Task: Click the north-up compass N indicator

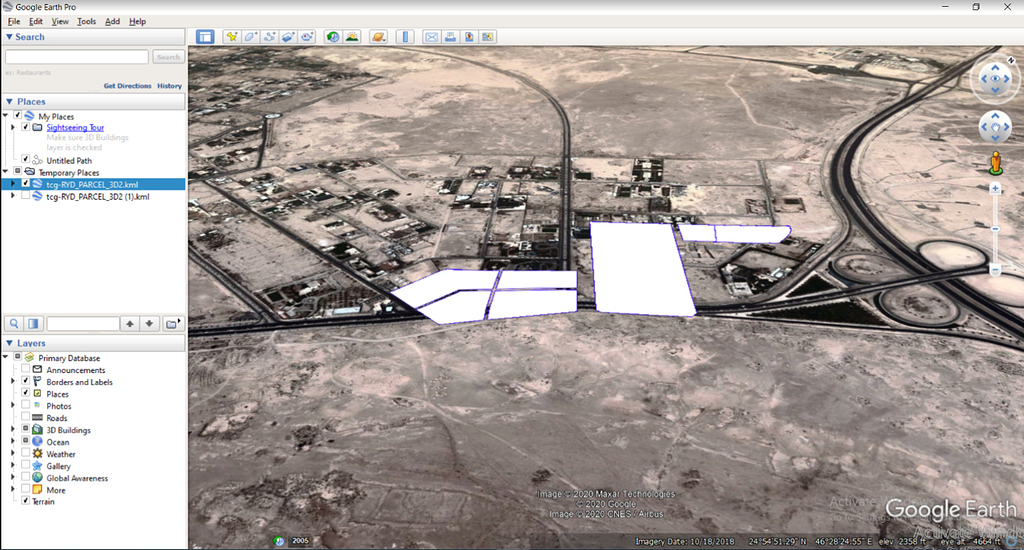Action: 1011,60
